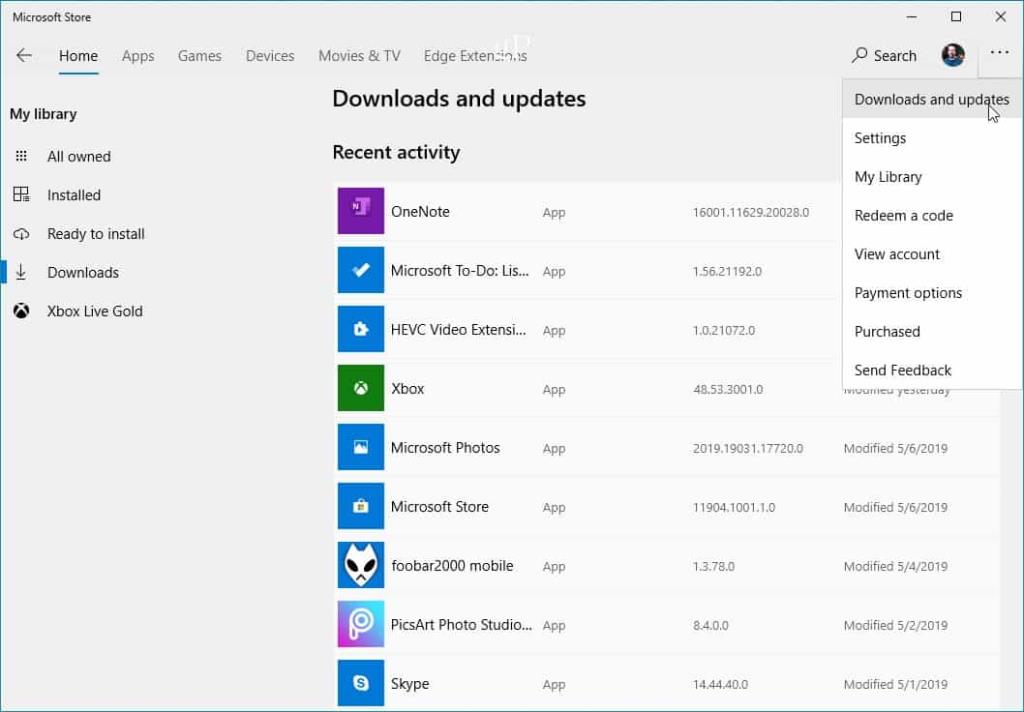Open the See more ellipsis menu

pos(999,53)
